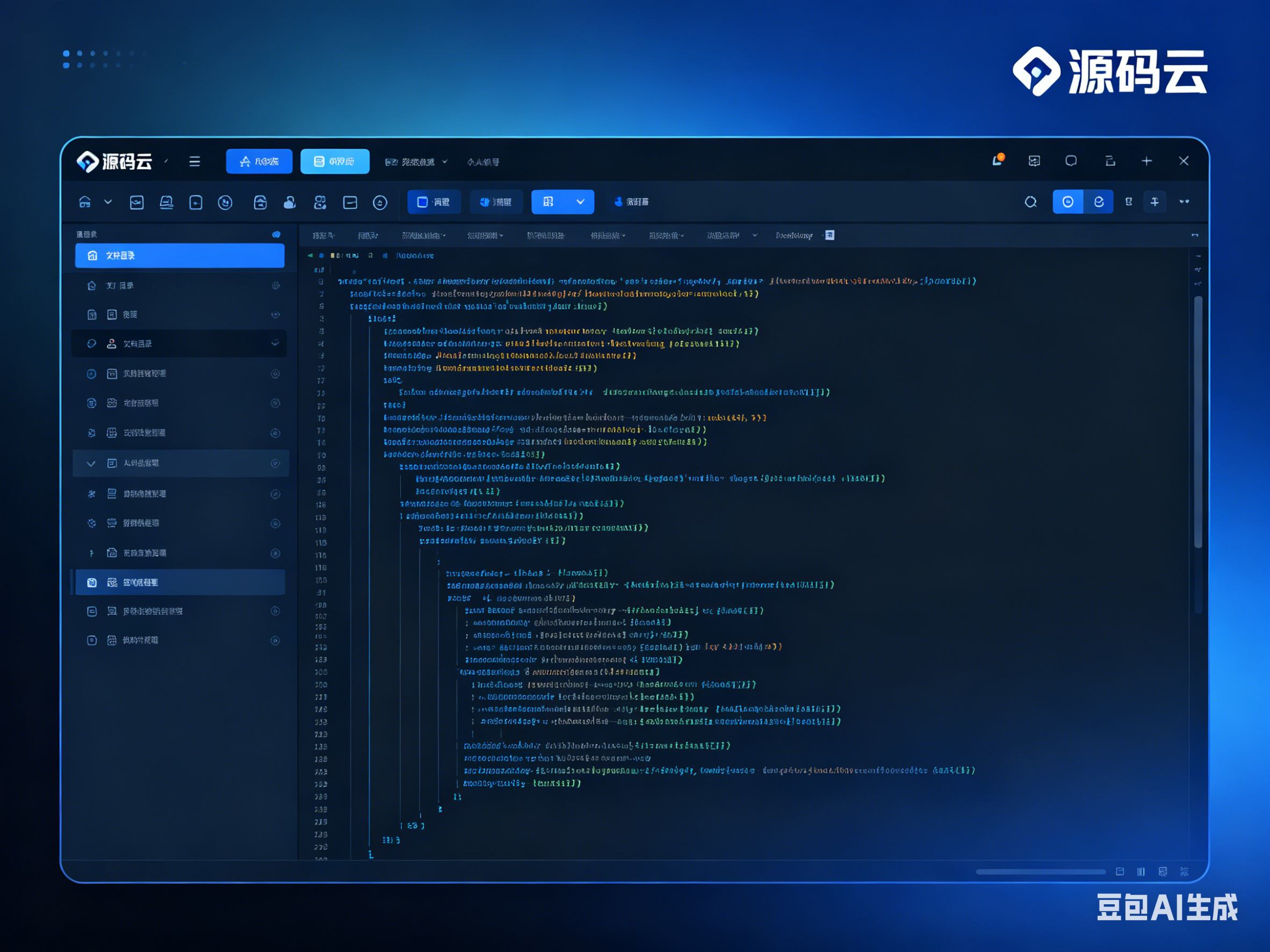This screenshot has height=952, width=1270.
Task: Open the sidebar row with the small house icon
Action: 180,286
